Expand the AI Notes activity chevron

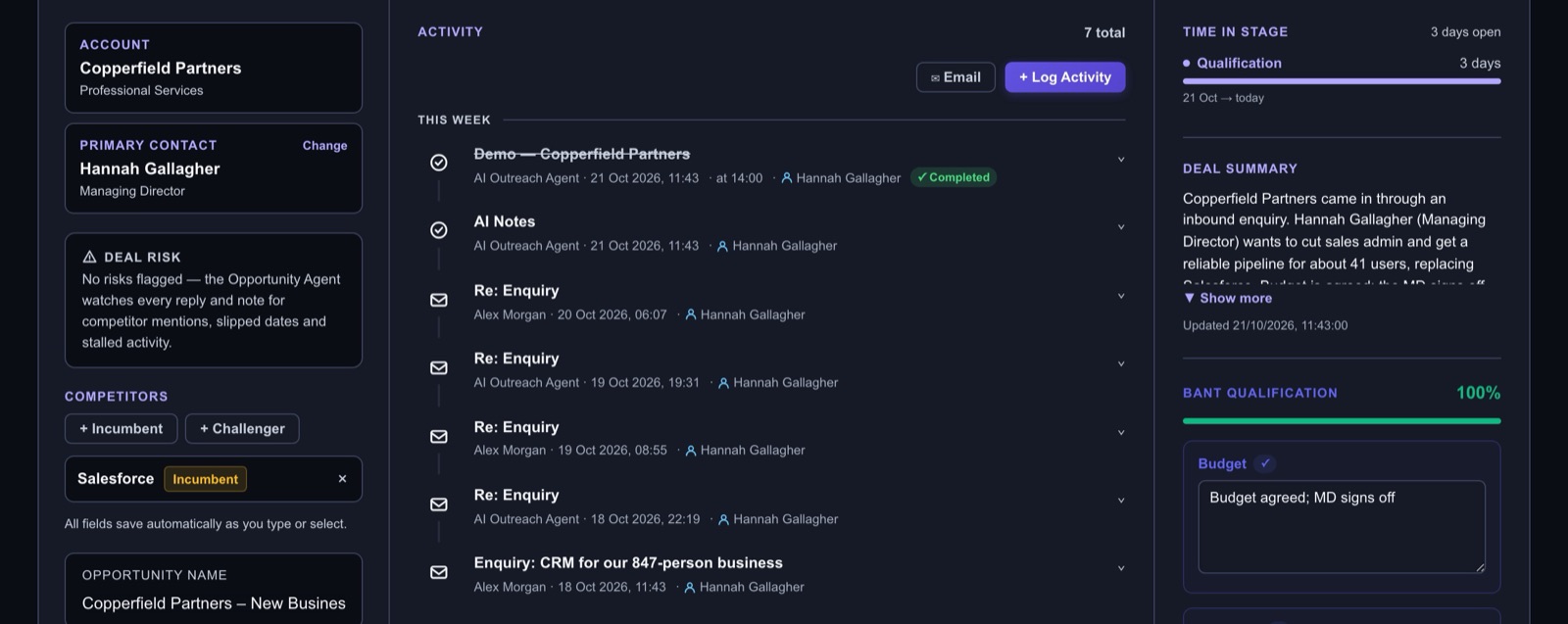pyautogui.click(x=1121, y=227)
